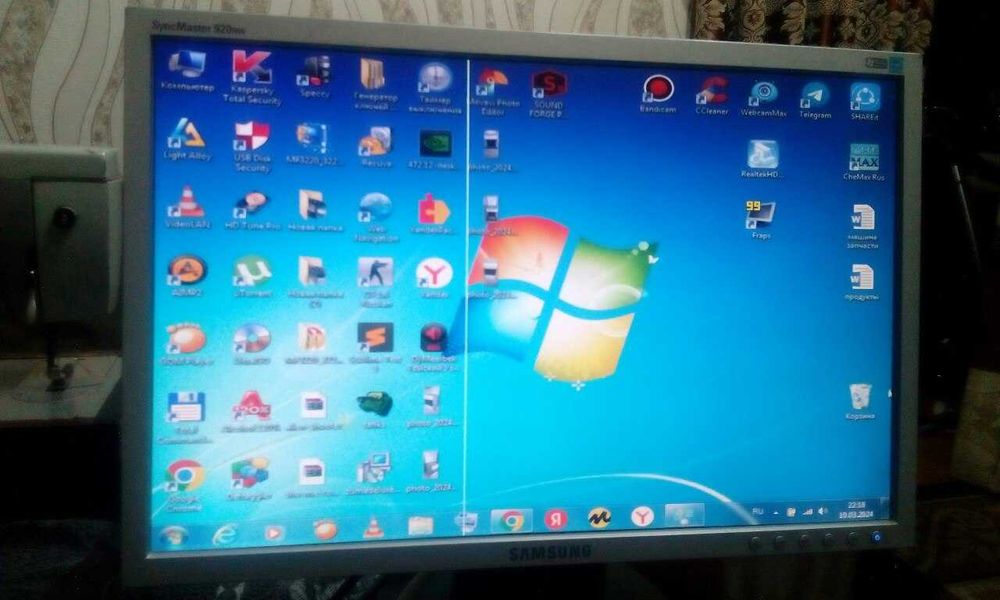Launch Kaspersky Total Security
This screenshot has width=1000, height=600.
click(252, 77)
